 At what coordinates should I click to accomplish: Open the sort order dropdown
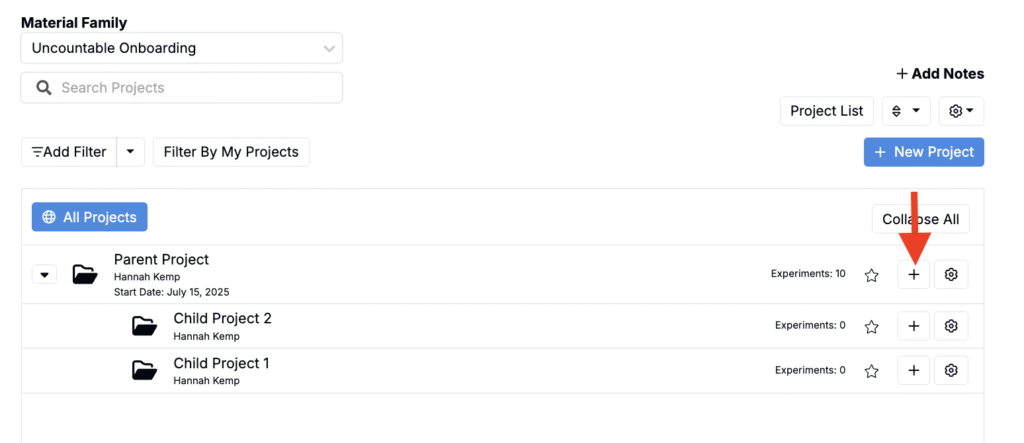point(906,111)
